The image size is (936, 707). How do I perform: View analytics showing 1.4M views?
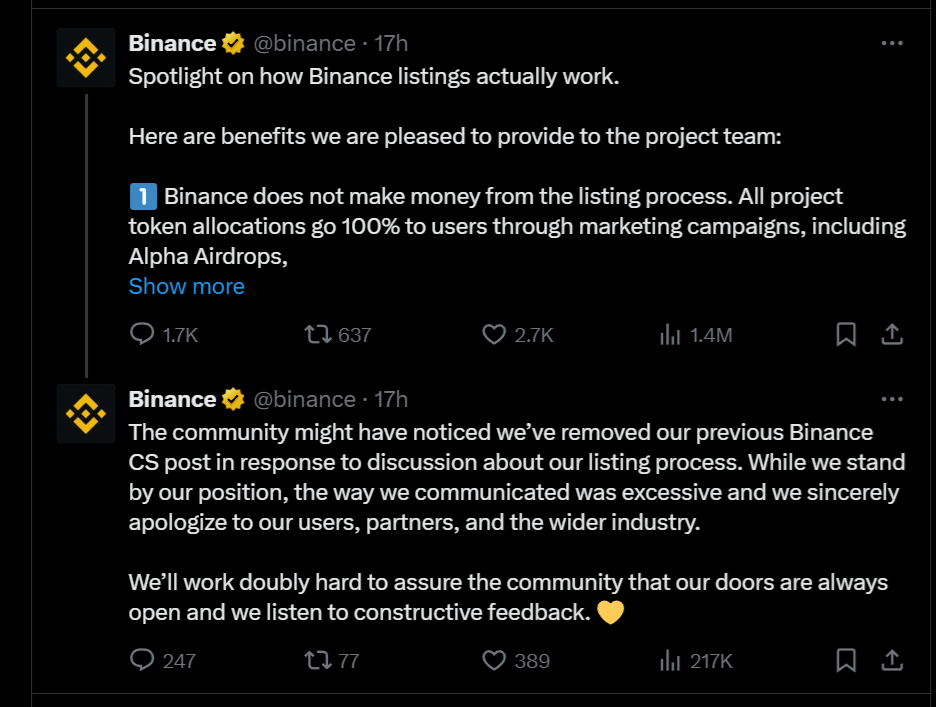(x=670, y=335)
